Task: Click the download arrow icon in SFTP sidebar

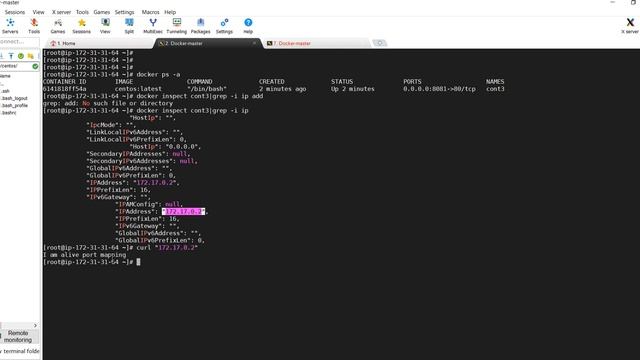Action: tap(2, 56)
